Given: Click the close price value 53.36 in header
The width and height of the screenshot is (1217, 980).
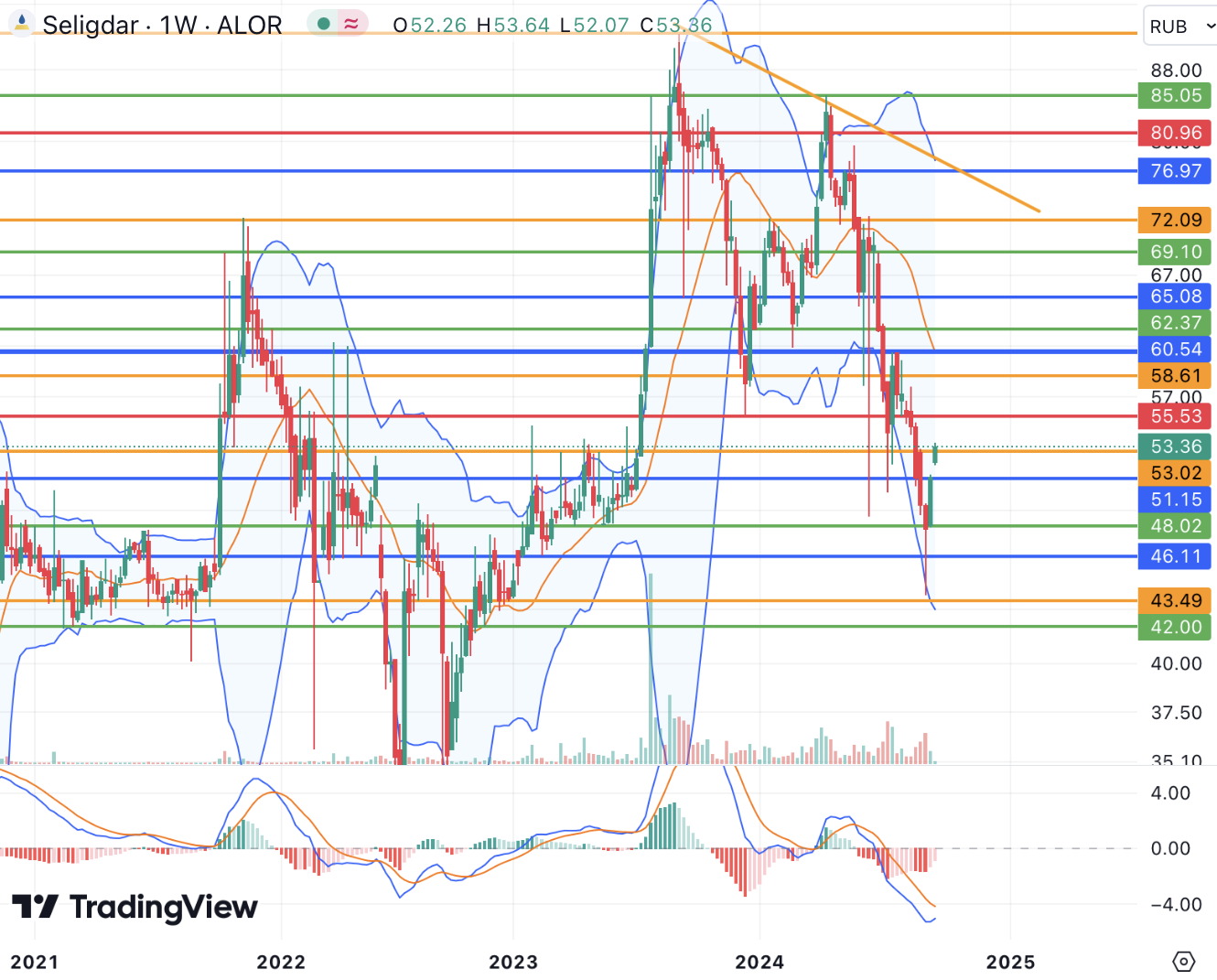Looking at the screenshot, I should [684, 26].
